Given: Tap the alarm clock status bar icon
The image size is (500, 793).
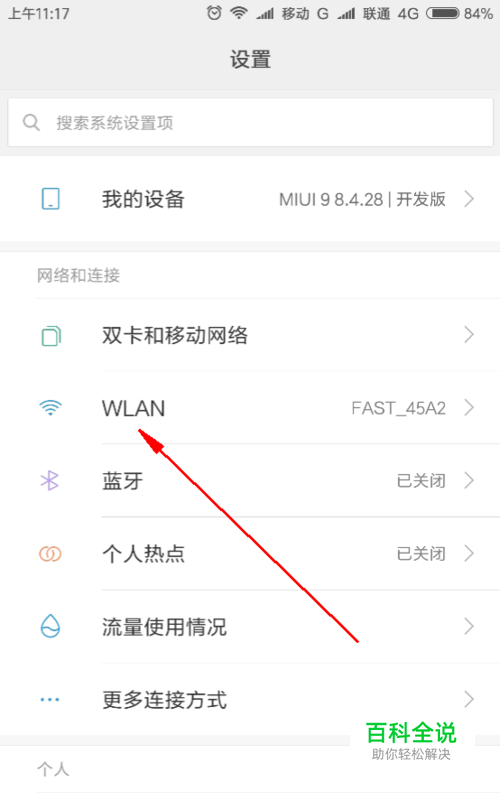Looking at the screenshot, I should pyautogui.click(x=214, y=13).
